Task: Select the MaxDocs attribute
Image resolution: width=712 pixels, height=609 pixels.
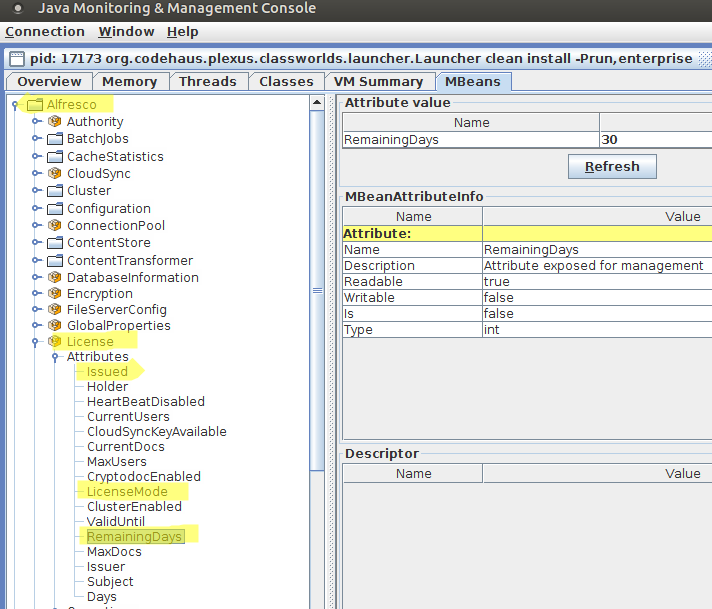Action: tap(114, 551)
